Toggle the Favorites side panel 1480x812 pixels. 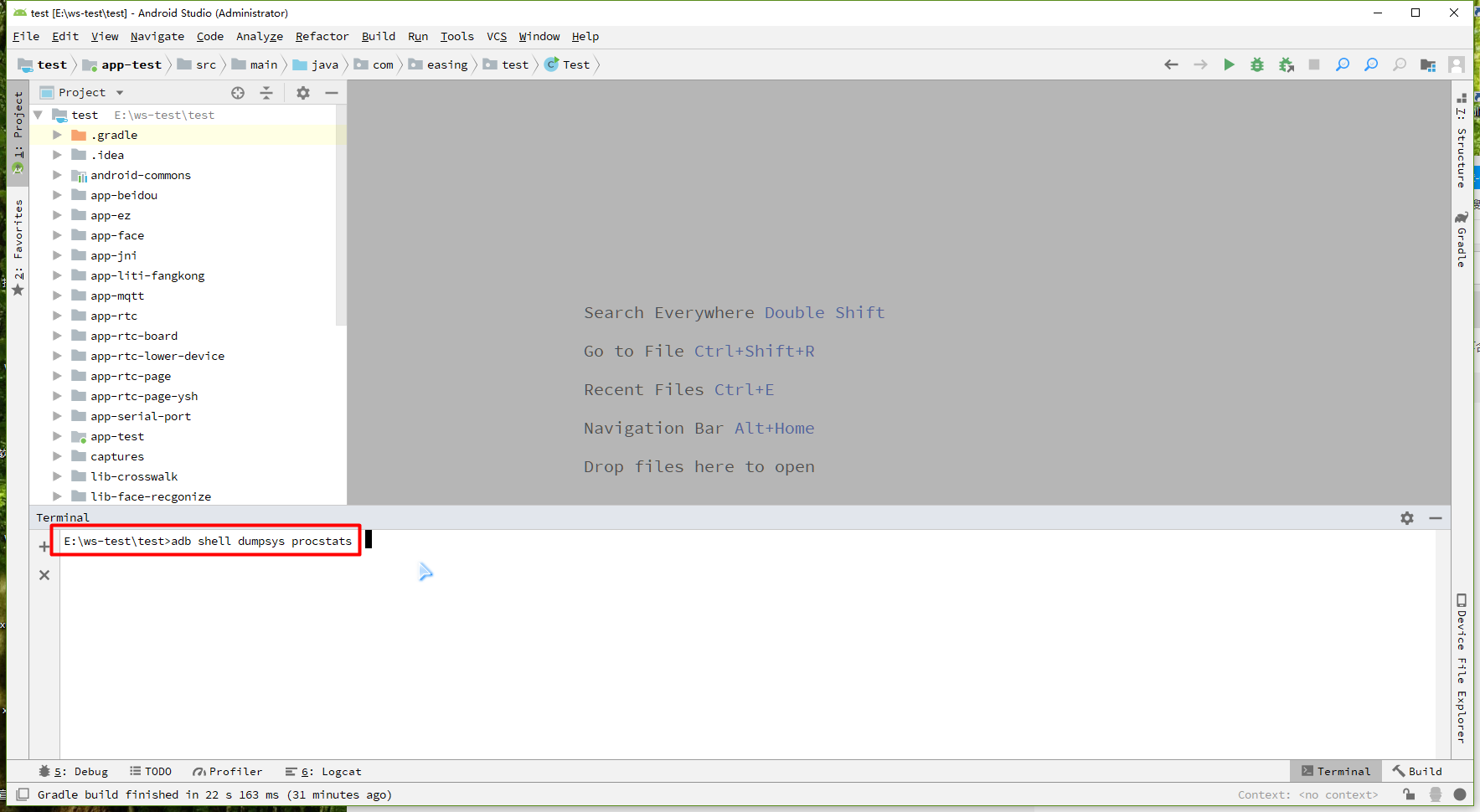click(x=18, y=247)
